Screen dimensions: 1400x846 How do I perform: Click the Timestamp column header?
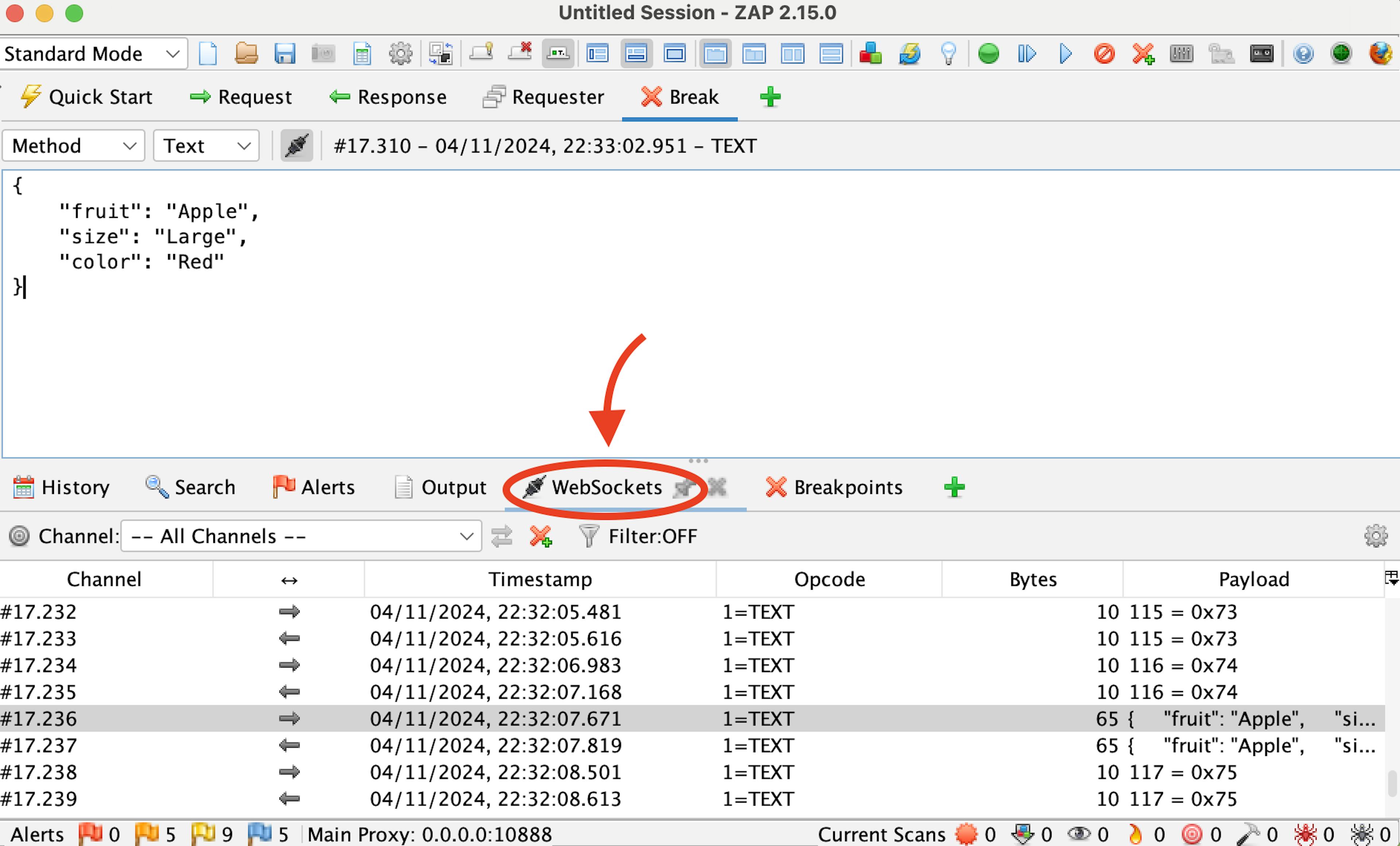point(540,579)
